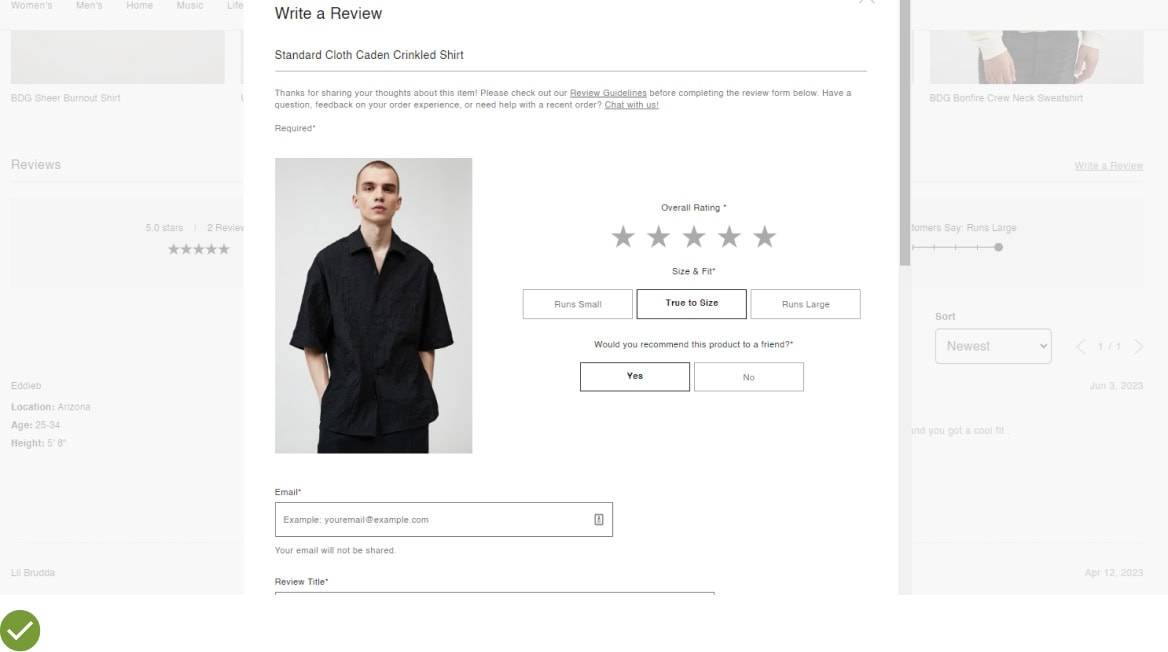Give a five star overall rating
The width and height of the screenshot is (1168, 652).
coord(764,237)
